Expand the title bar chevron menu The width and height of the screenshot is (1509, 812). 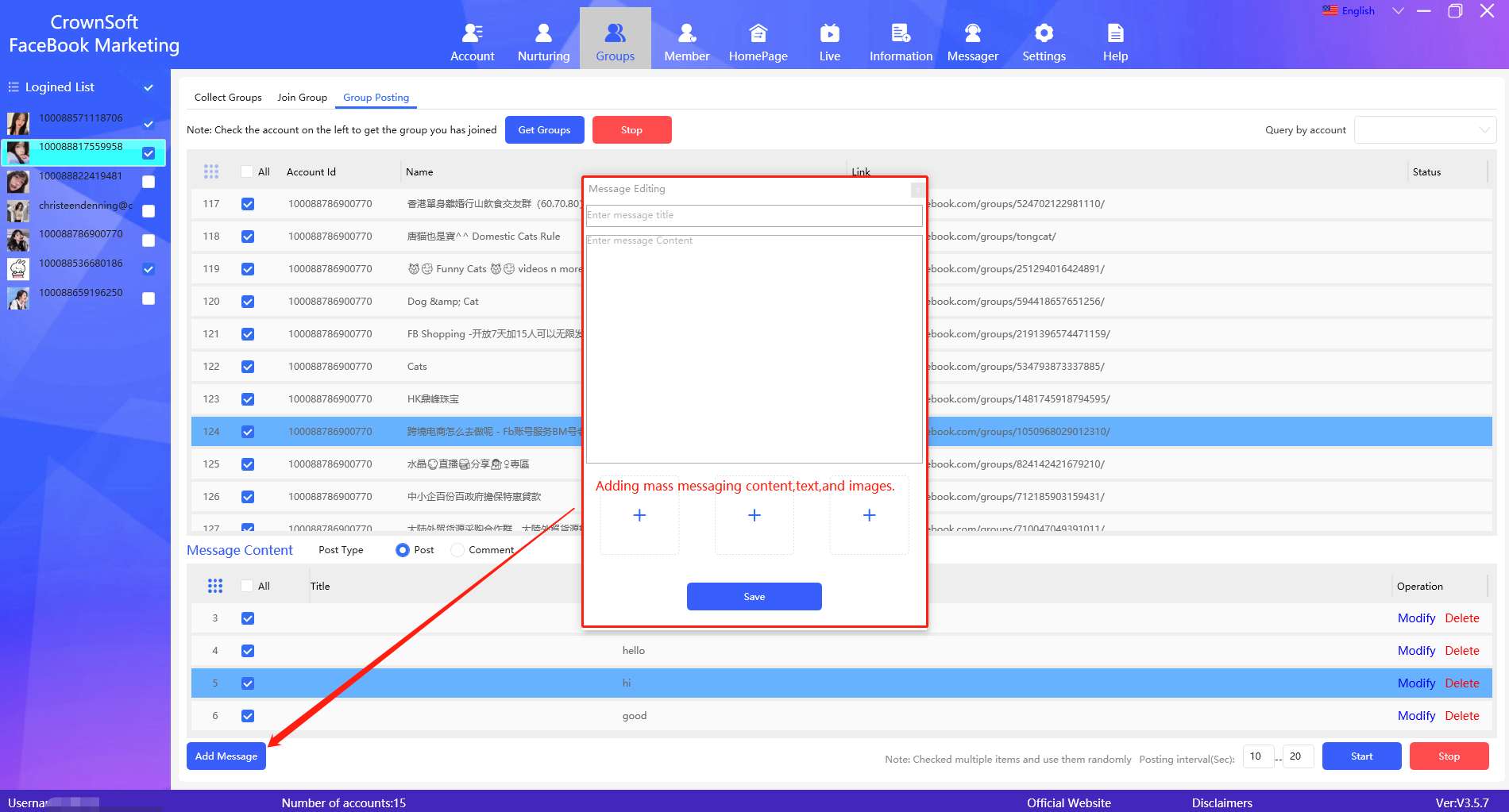pyautogui.click(x=1398, y=11)
